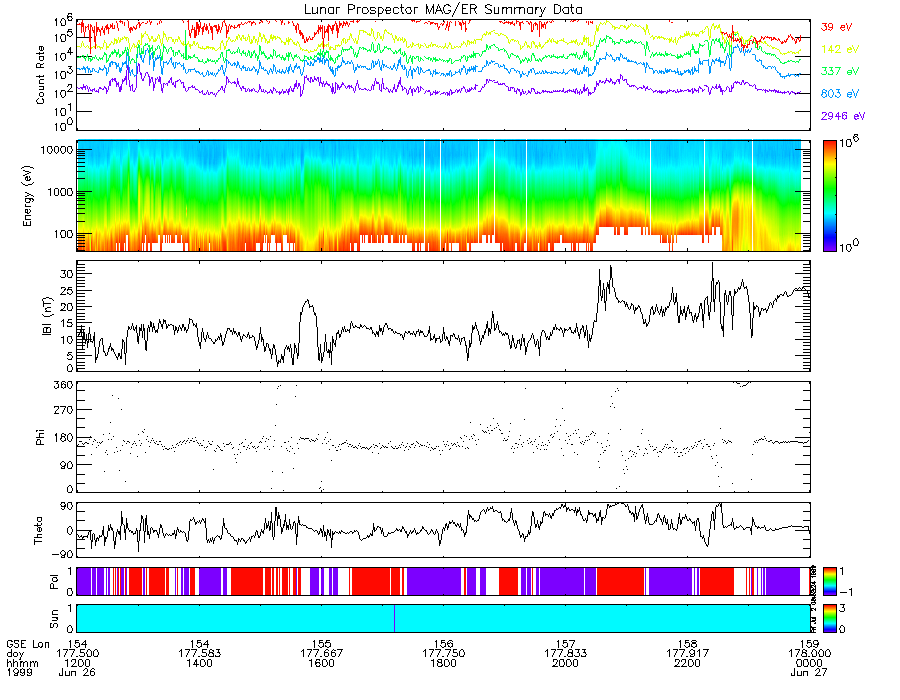900x700 pixels.
Task: Click the '0000' time tick label
Action: [809, 663]
